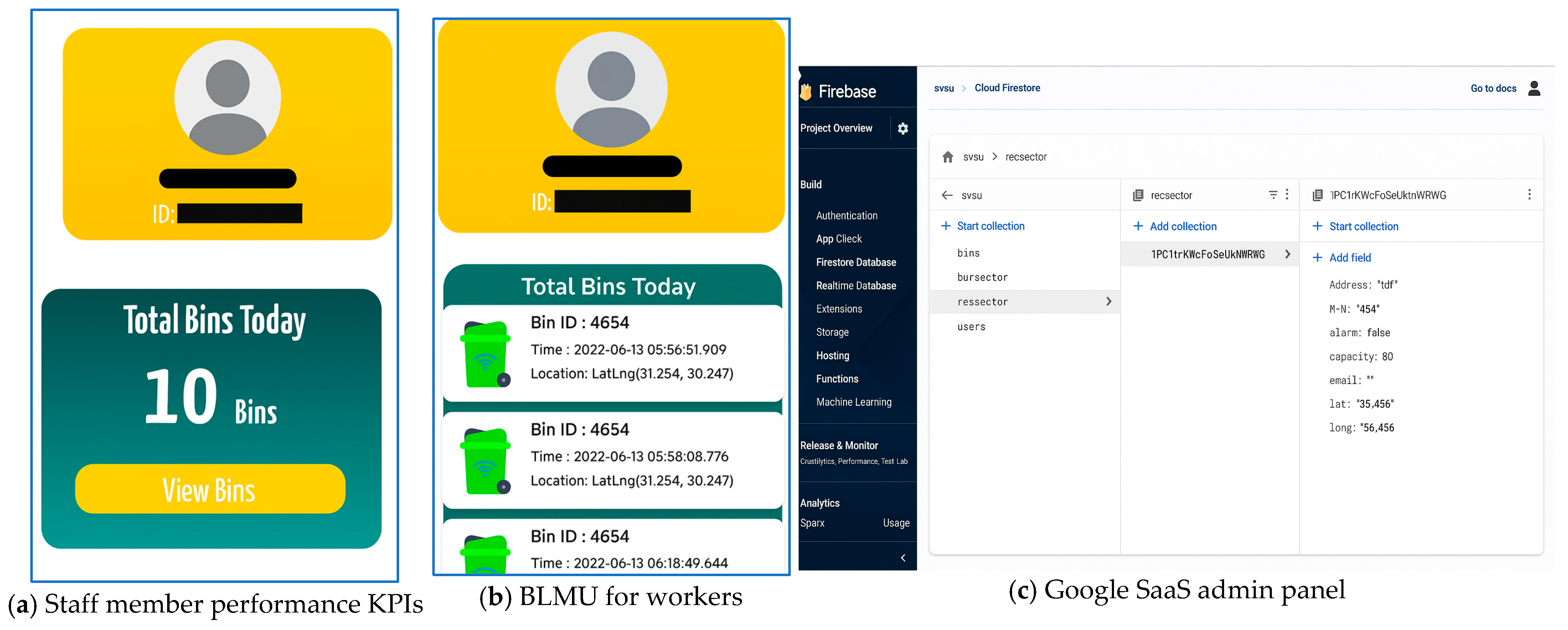Expand document 1PC1trKWcFoSeUkNWRWG chevron
This screenshot has width=1568, height=630.
tap(1288, 255)
